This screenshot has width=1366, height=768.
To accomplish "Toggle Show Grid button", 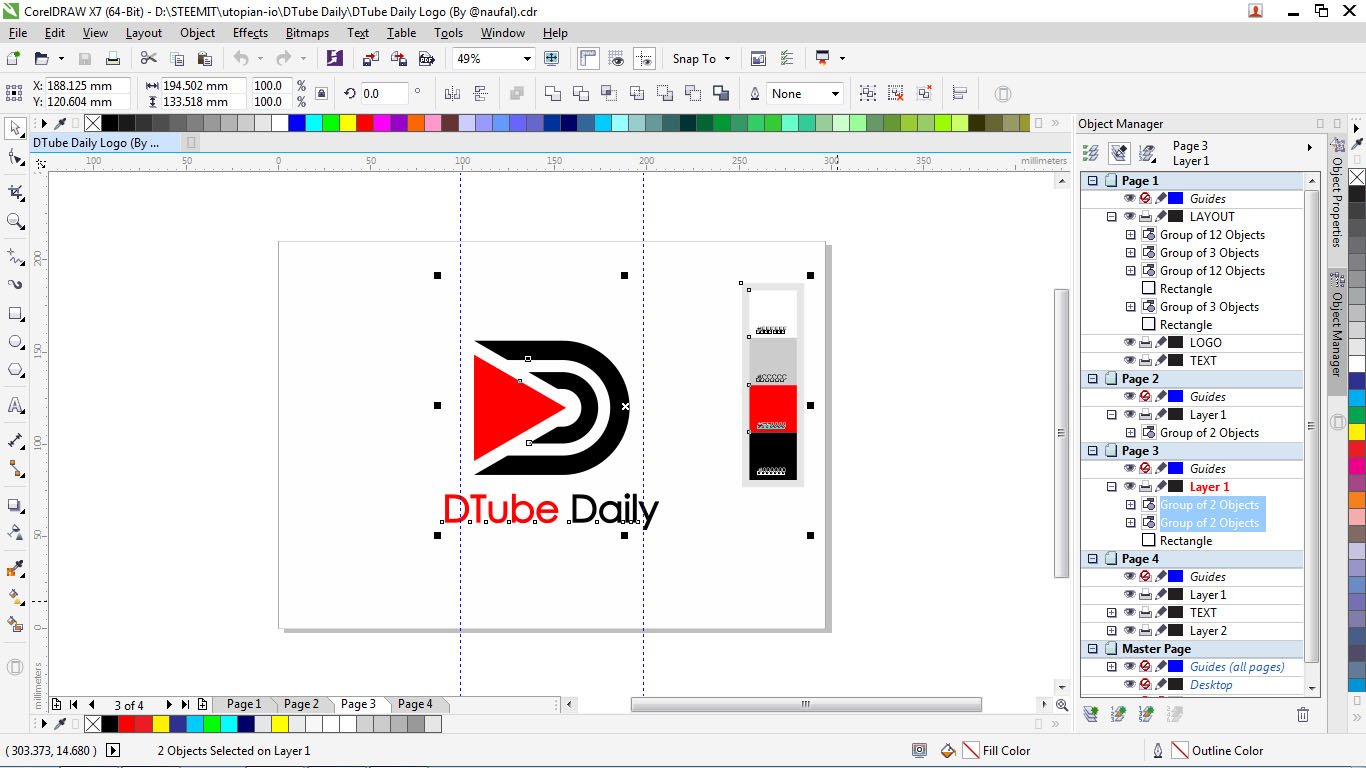I will (617, 59).
